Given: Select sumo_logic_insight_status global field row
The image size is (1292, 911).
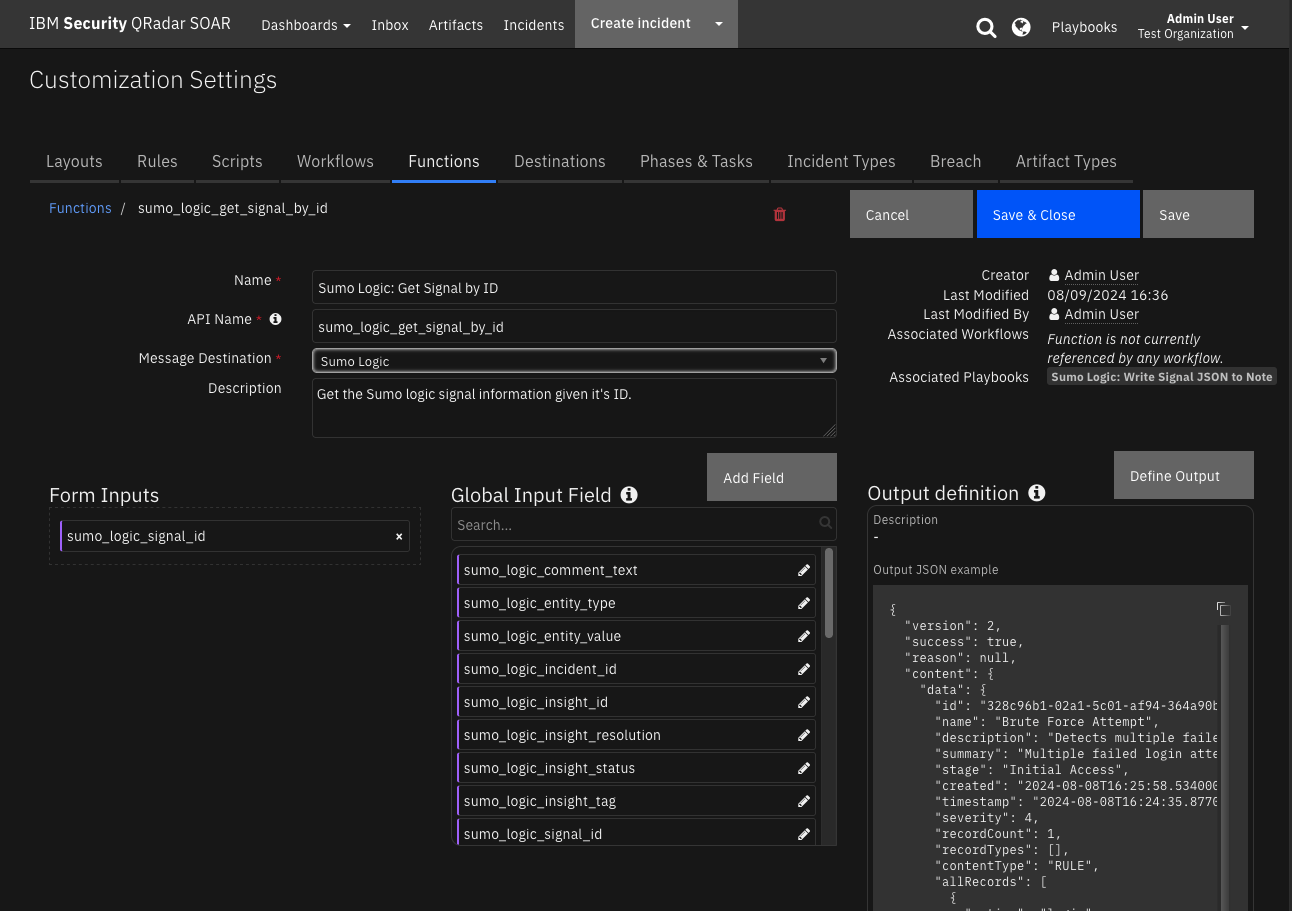Looking at the screenshot, I should coord(636,768).
